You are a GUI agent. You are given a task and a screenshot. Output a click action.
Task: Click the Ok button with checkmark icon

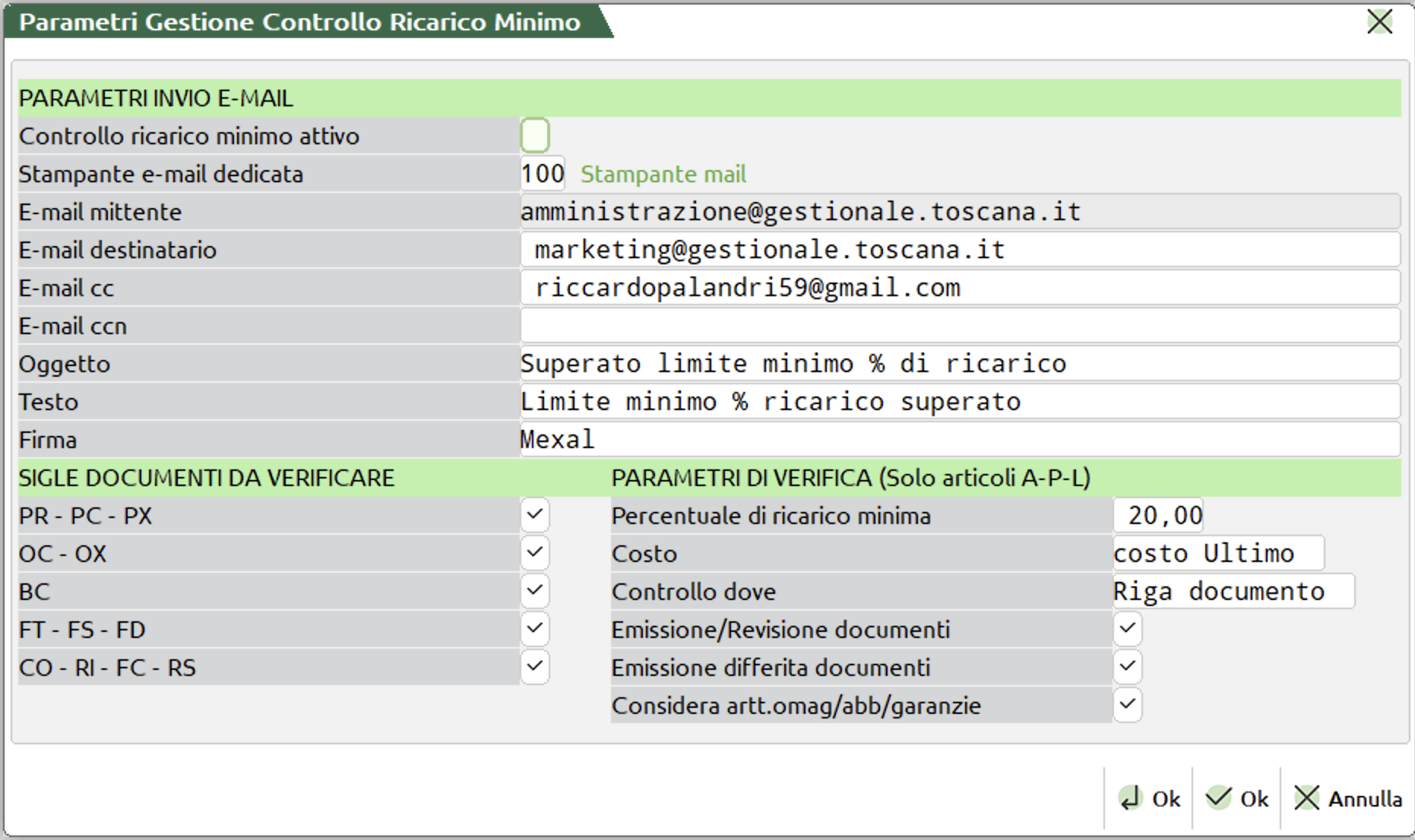point(1237,798)
